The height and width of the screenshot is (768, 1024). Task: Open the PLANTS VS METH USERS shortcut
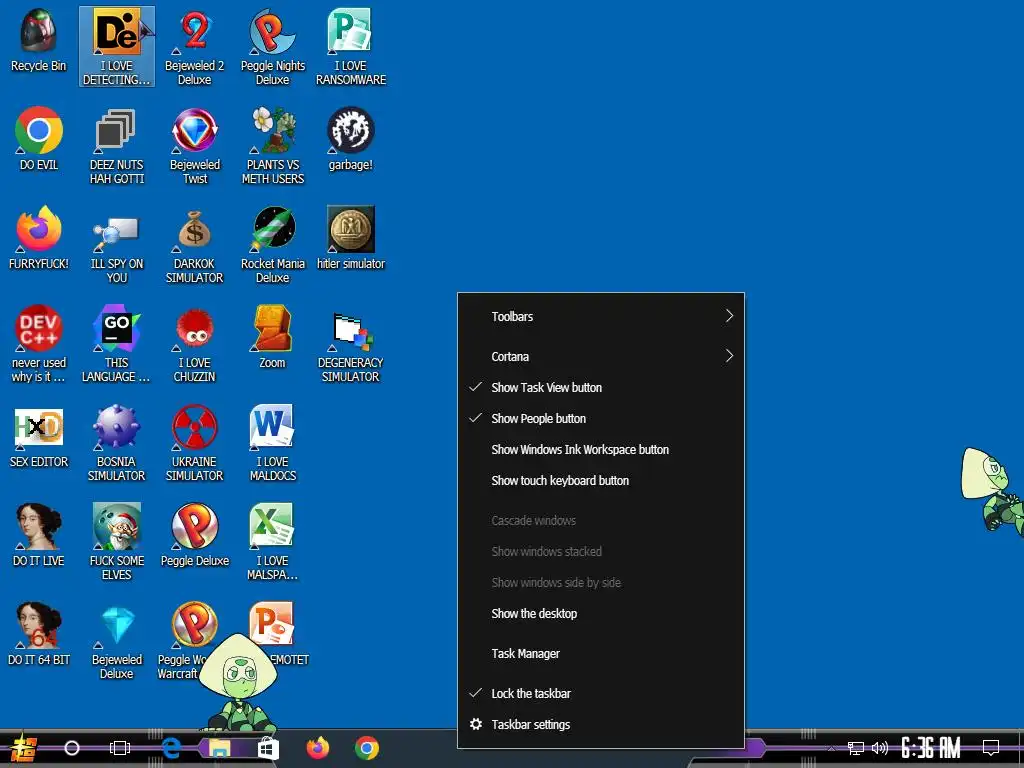click(272, 146)
